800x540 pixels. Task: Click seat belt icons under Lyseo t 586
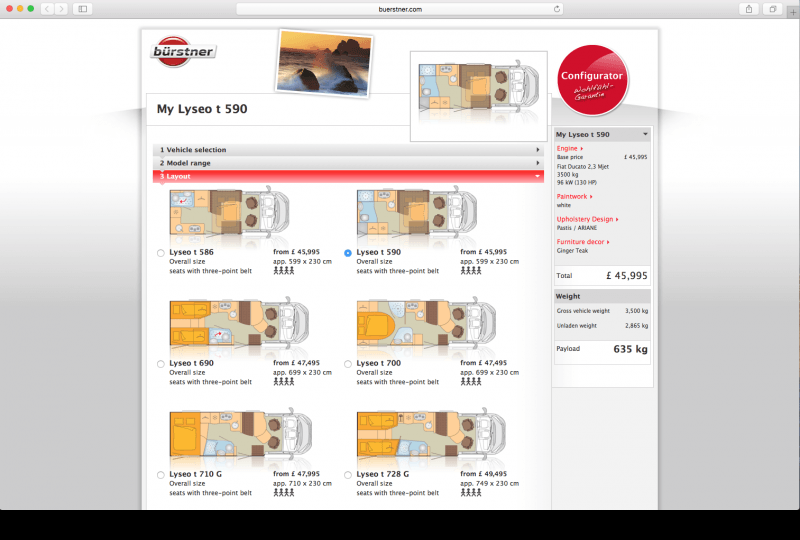click(x=284, y=271)
